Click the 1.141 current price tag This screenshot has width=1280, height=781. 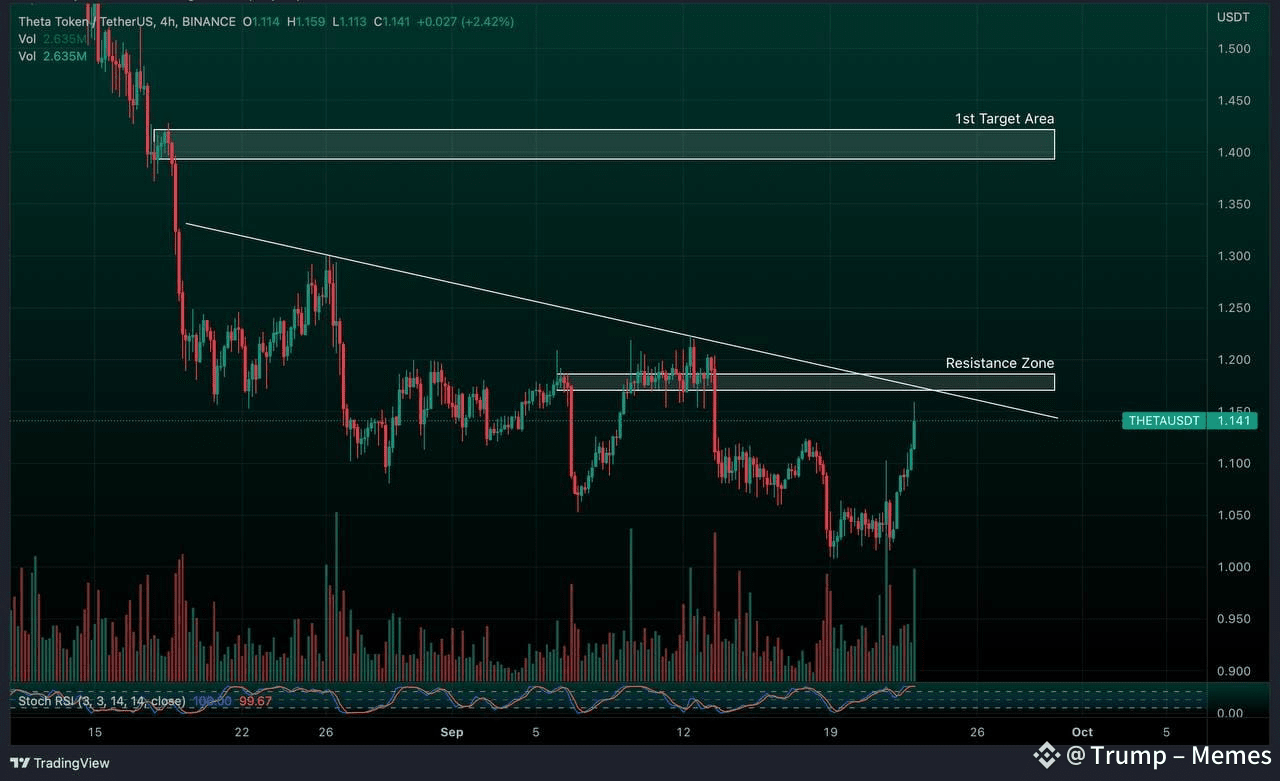tap(1234, 420)
